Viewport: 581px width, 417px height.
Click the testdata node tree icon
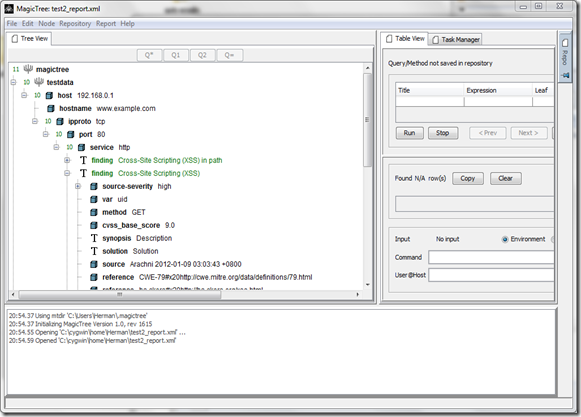[x=39, y=82]
